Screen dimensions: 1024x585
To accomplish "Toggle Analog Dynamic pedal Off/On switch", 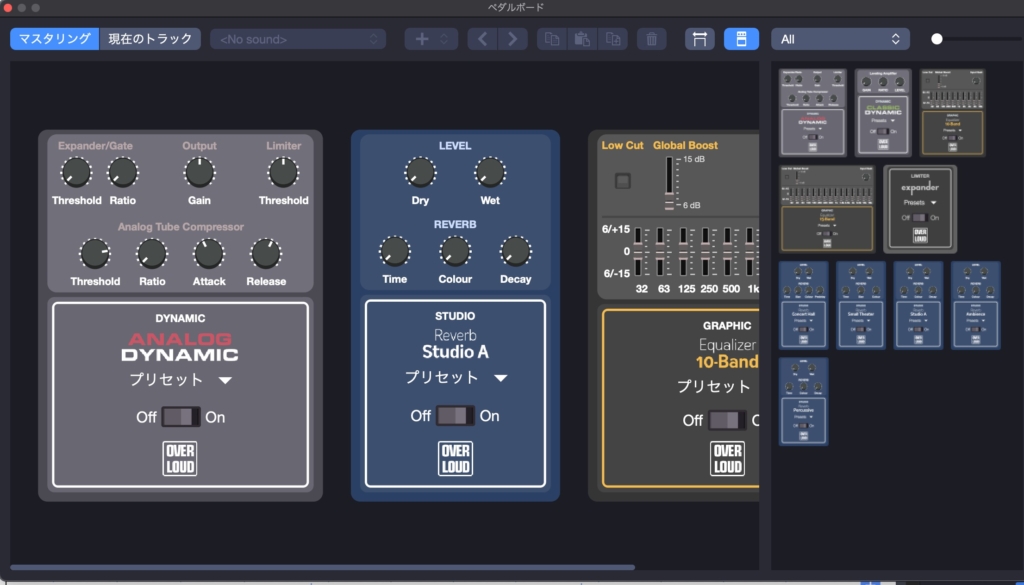I will [181, 417].
